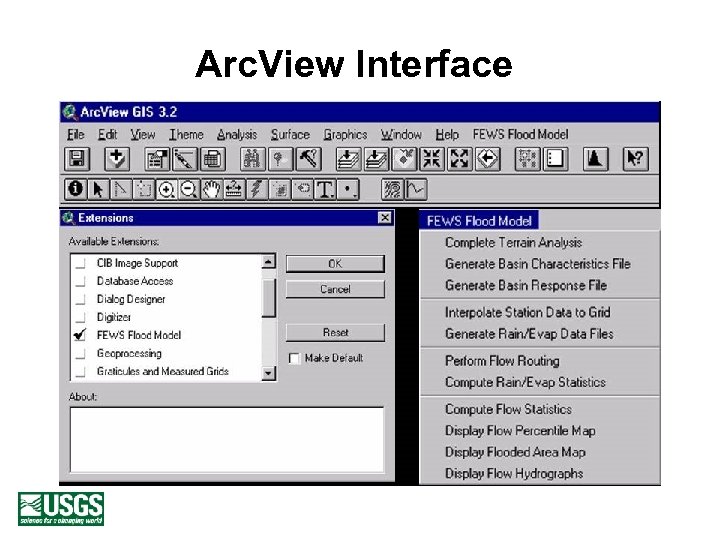
Task: Close the Extensions dialog
Action: pos(385,218)
